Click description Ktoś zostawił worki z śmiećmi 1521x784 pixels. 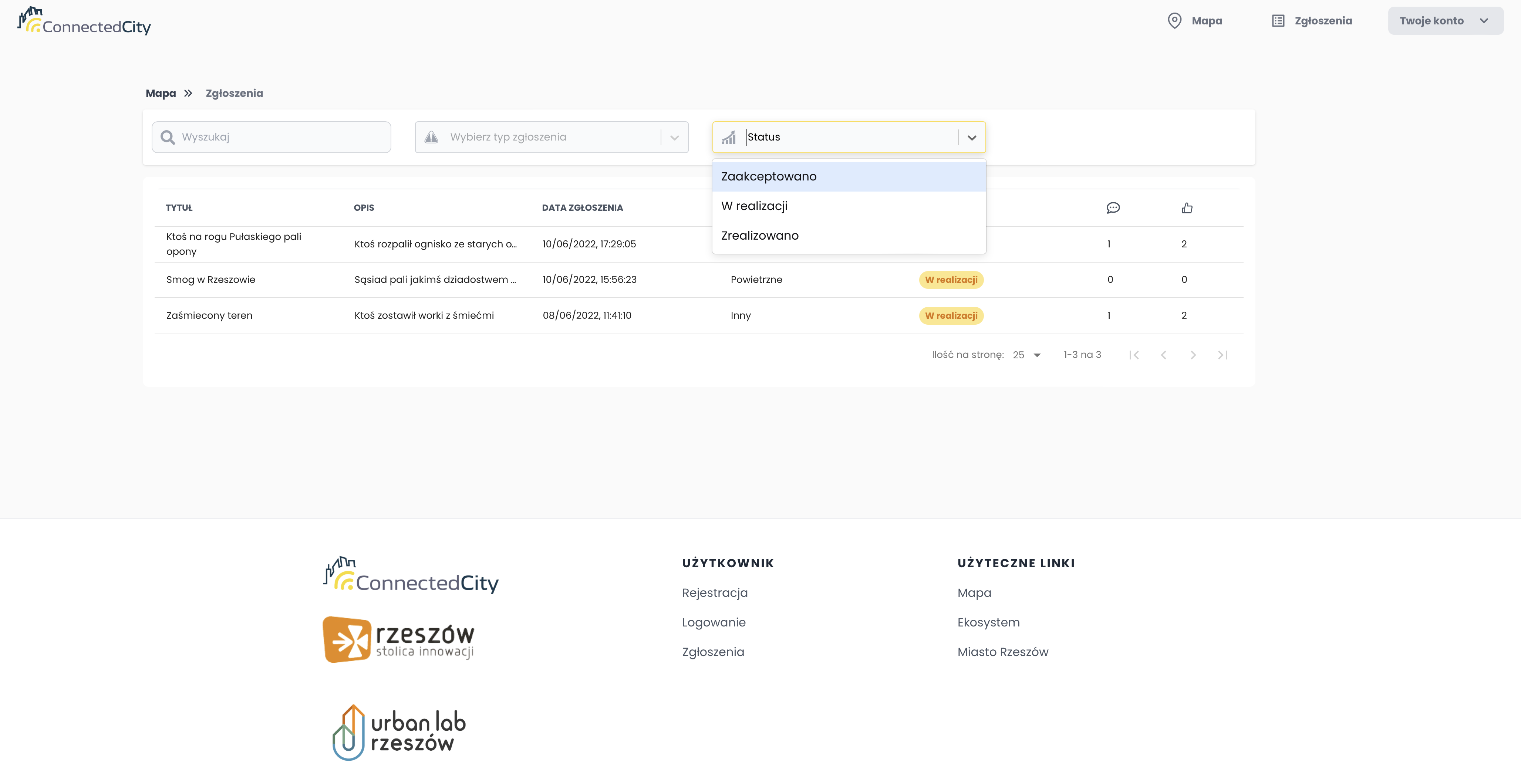(x=424, y=316)
